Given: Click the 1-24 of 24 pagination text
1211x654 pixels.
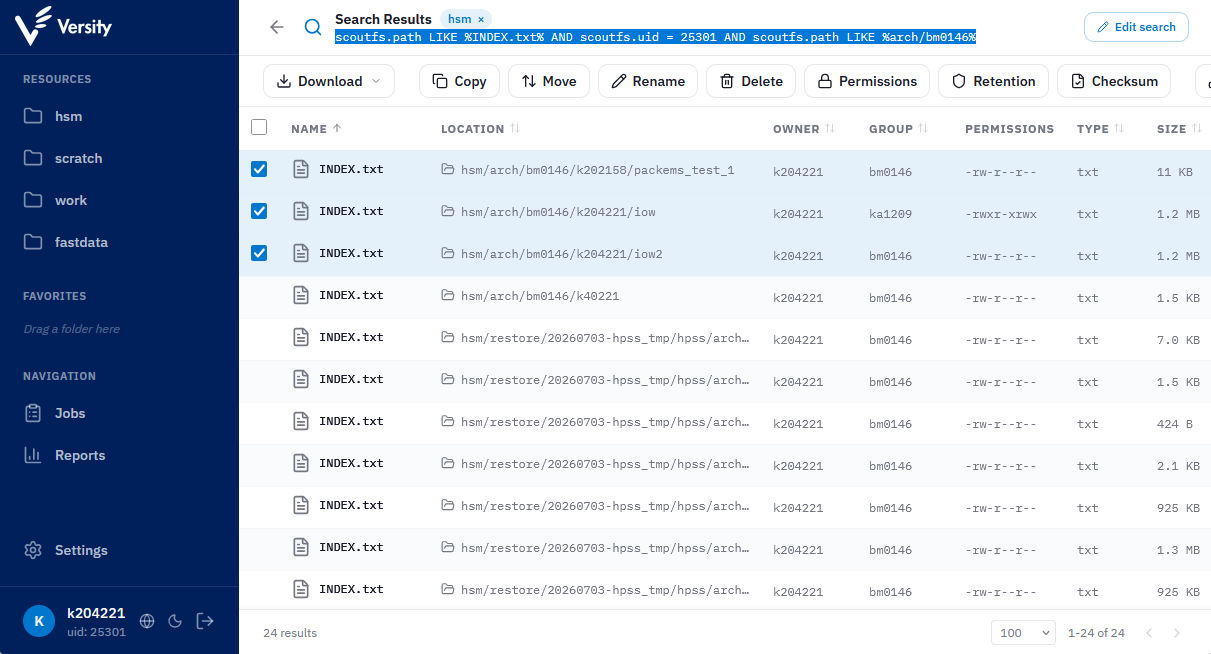Looking at the screenshot, I should click(x=1097, y=633).
